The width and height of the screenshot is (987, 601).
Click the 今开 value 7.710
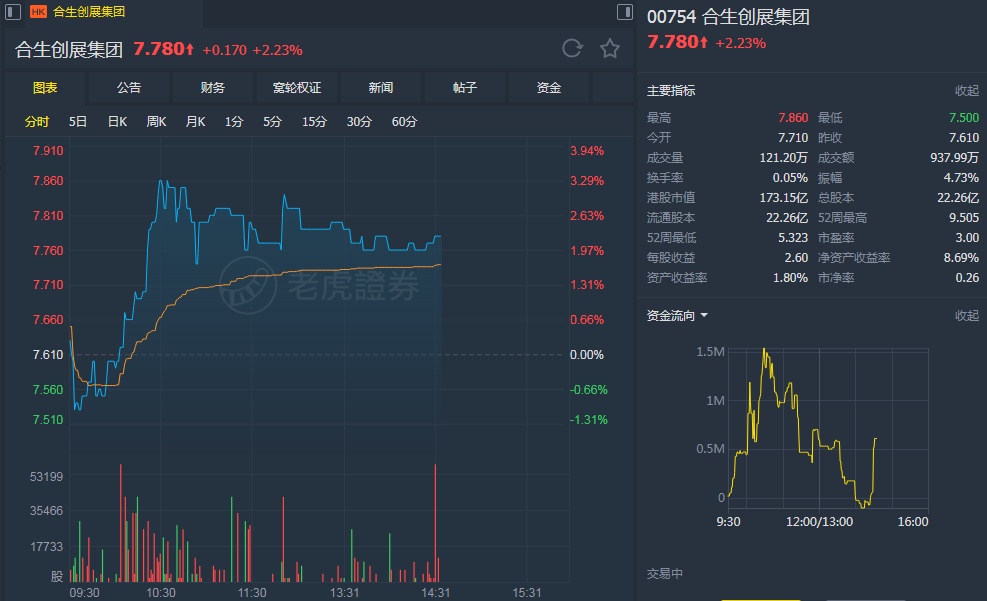[792, 137]
